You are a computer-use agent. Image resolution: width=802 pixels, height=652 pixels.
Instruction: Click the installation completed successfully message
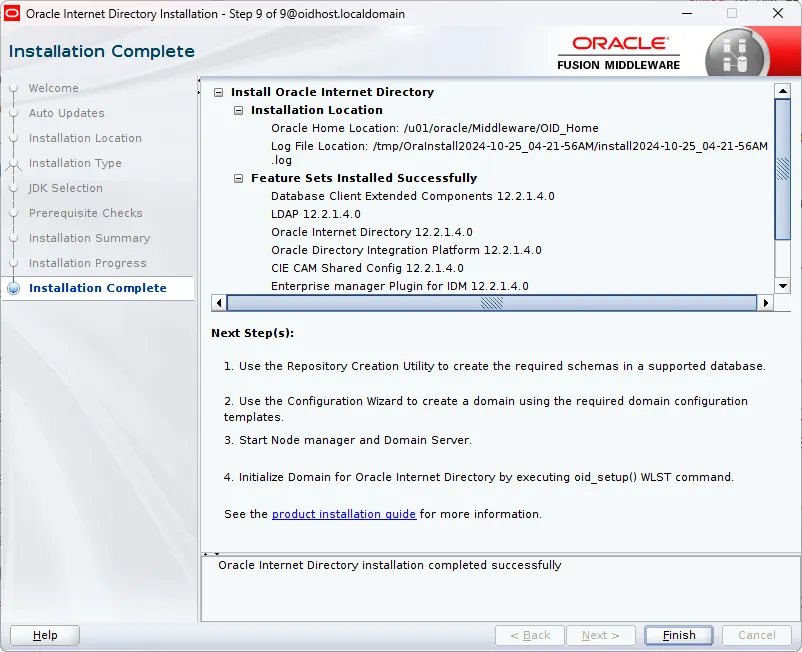tap(390, 565)
